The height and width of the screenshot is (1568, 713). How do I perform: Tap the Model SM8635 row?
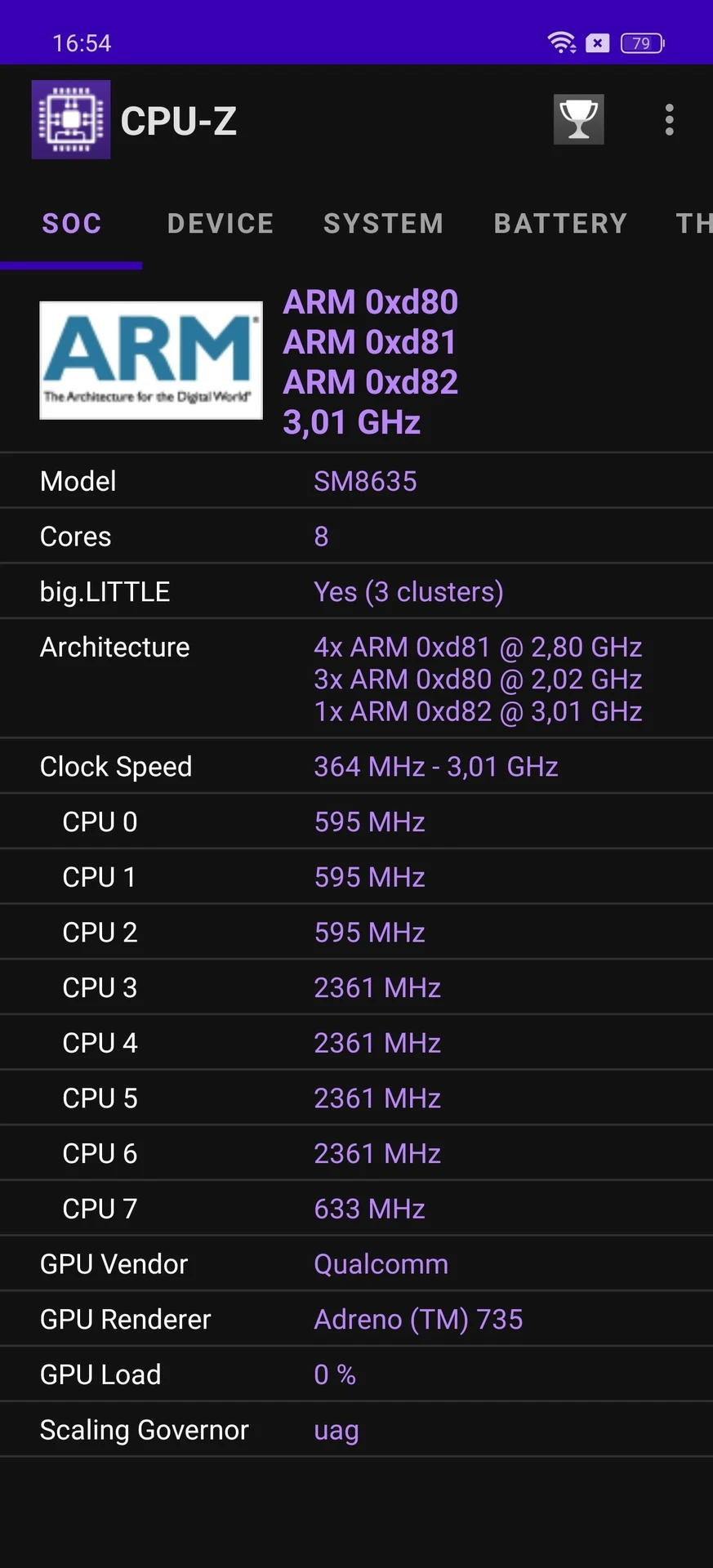(356, 481)
